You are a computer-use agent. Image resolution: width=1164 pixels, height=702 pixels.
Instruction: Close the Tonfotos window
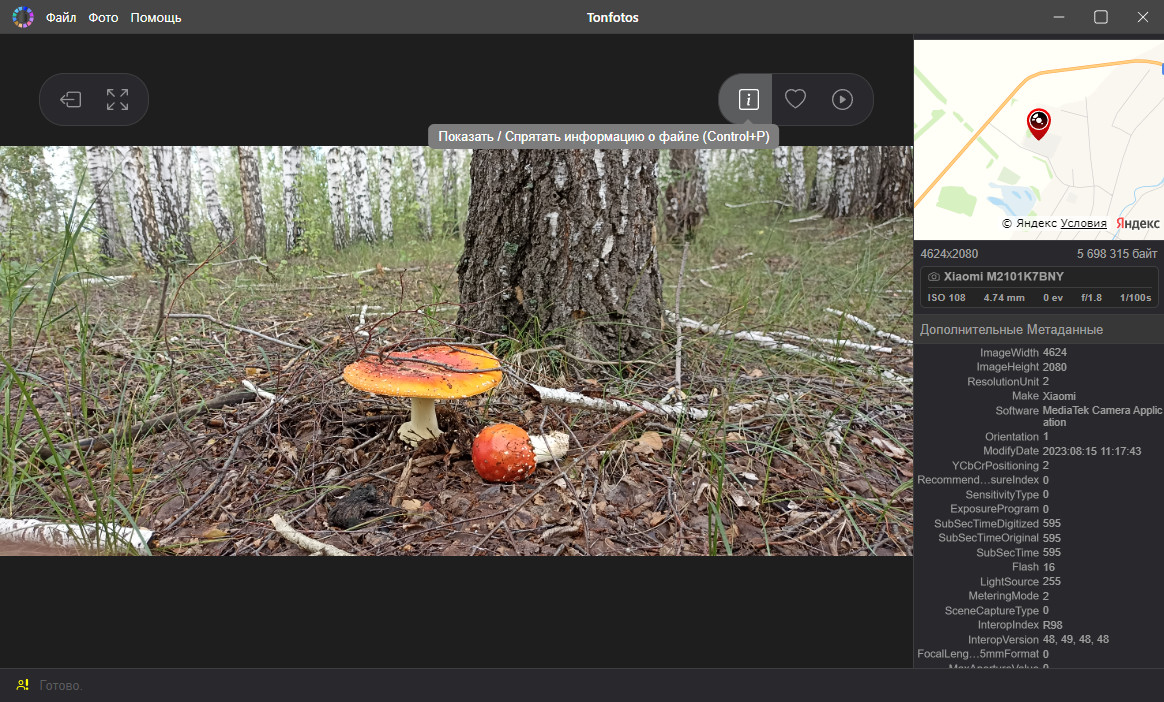pos(1142,17)
